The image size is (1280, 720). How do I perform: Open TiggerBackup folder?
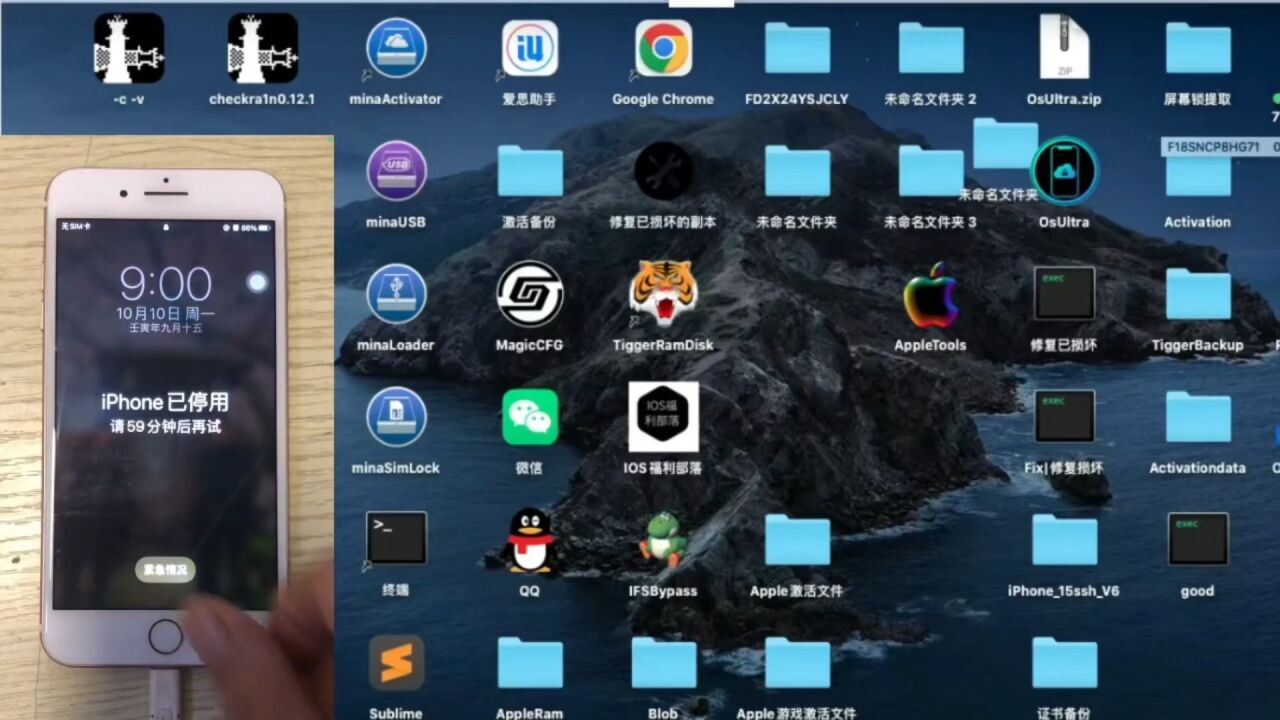pyautogui.click(x=1198, y=294)
